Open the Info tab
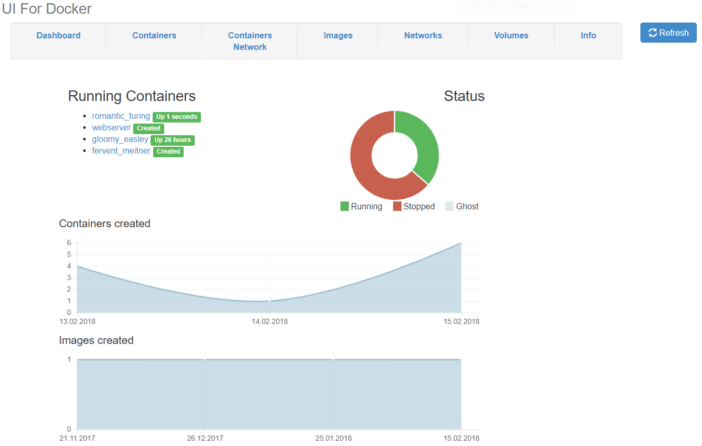Image resolution: width=702 pixels, height=446 pixels. click(588, 35)
